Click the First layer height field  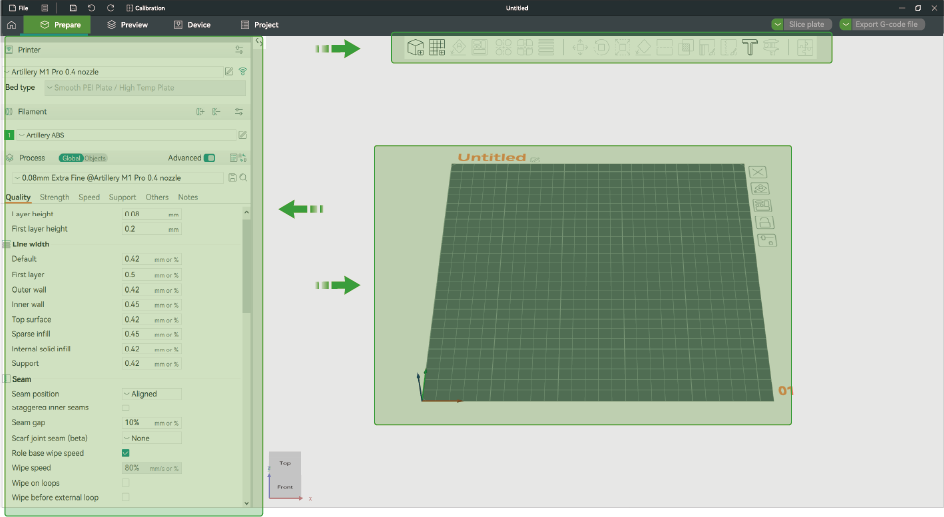[152, 229]
